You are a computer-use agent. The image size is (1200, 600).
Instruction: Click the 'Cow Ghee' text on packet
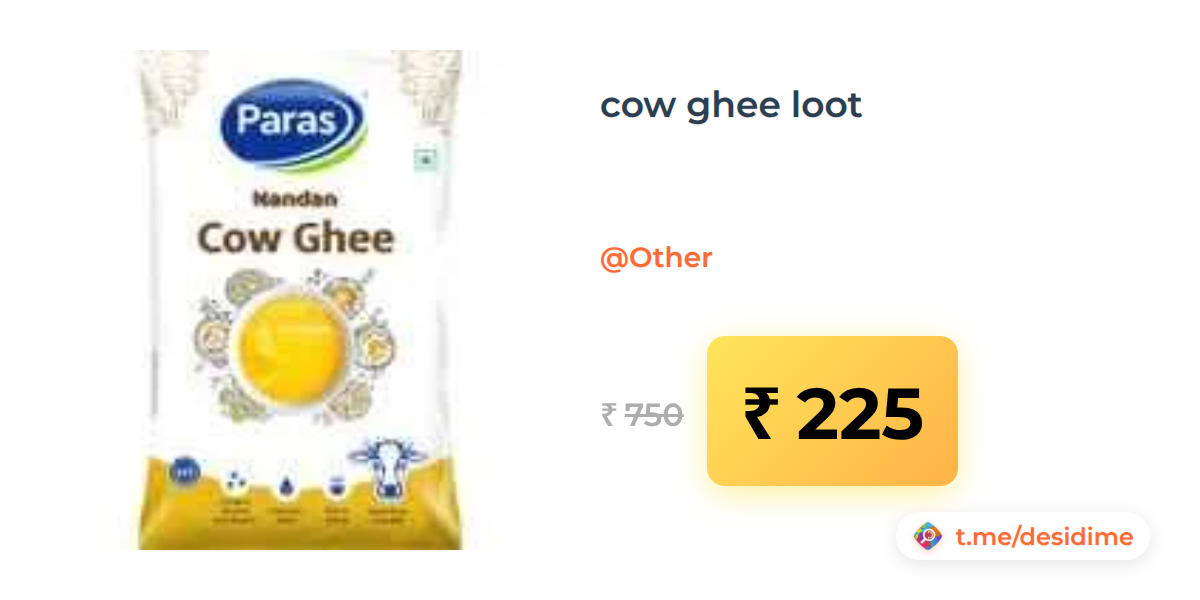(x=295, y=238)
